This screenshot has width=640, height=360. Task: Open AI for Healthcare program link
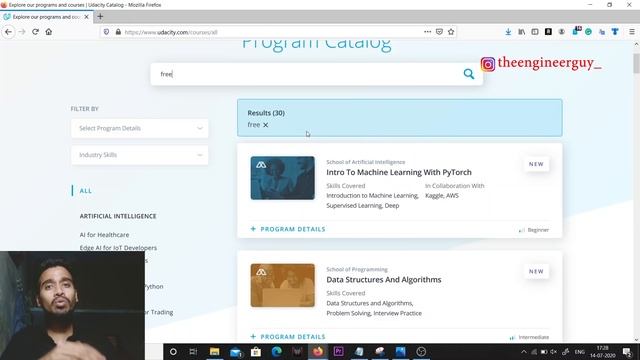104,235
